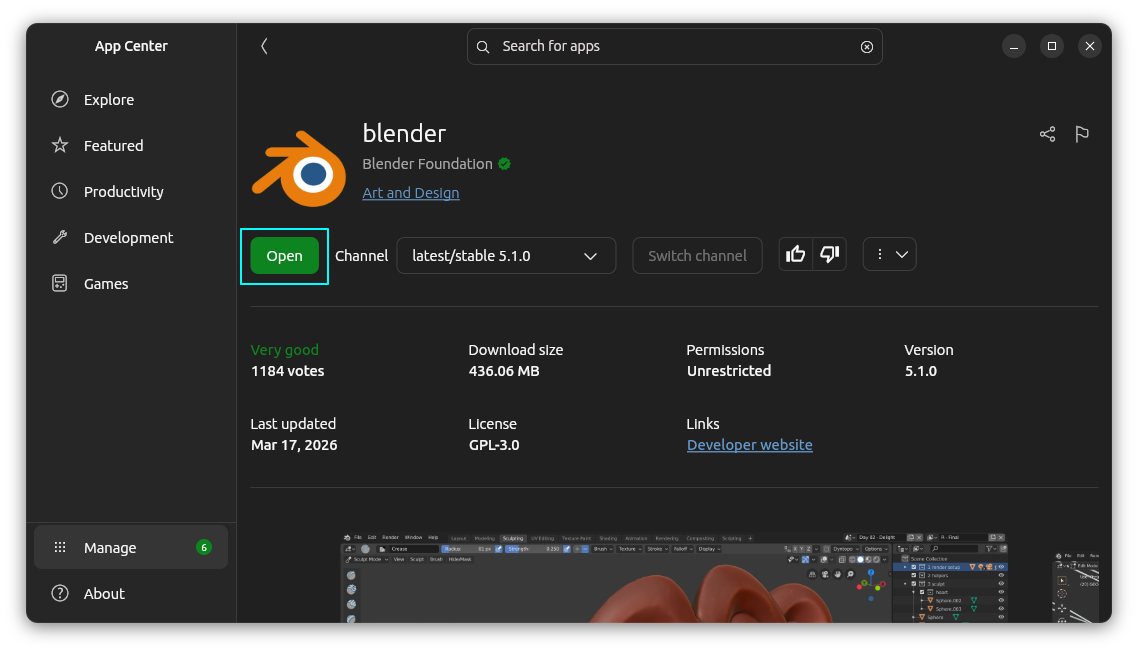Screen dimensions: 1138x652
Task: Clear the search field using the X icon
Action: point(866,46)
